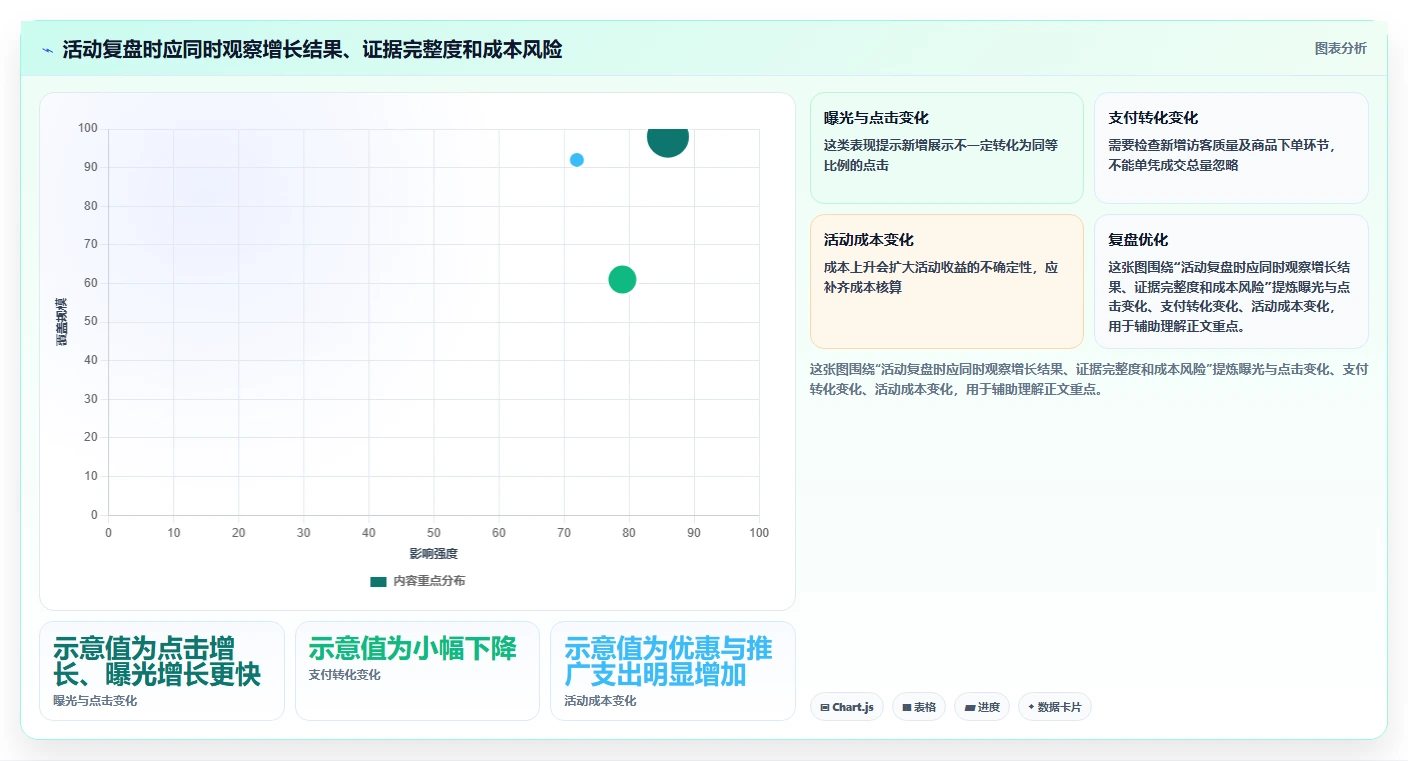The height and width of the screenshot is (761, 1408).
Task: Click the 影响强度 x-axis label
Action: [x=433, y=554]
